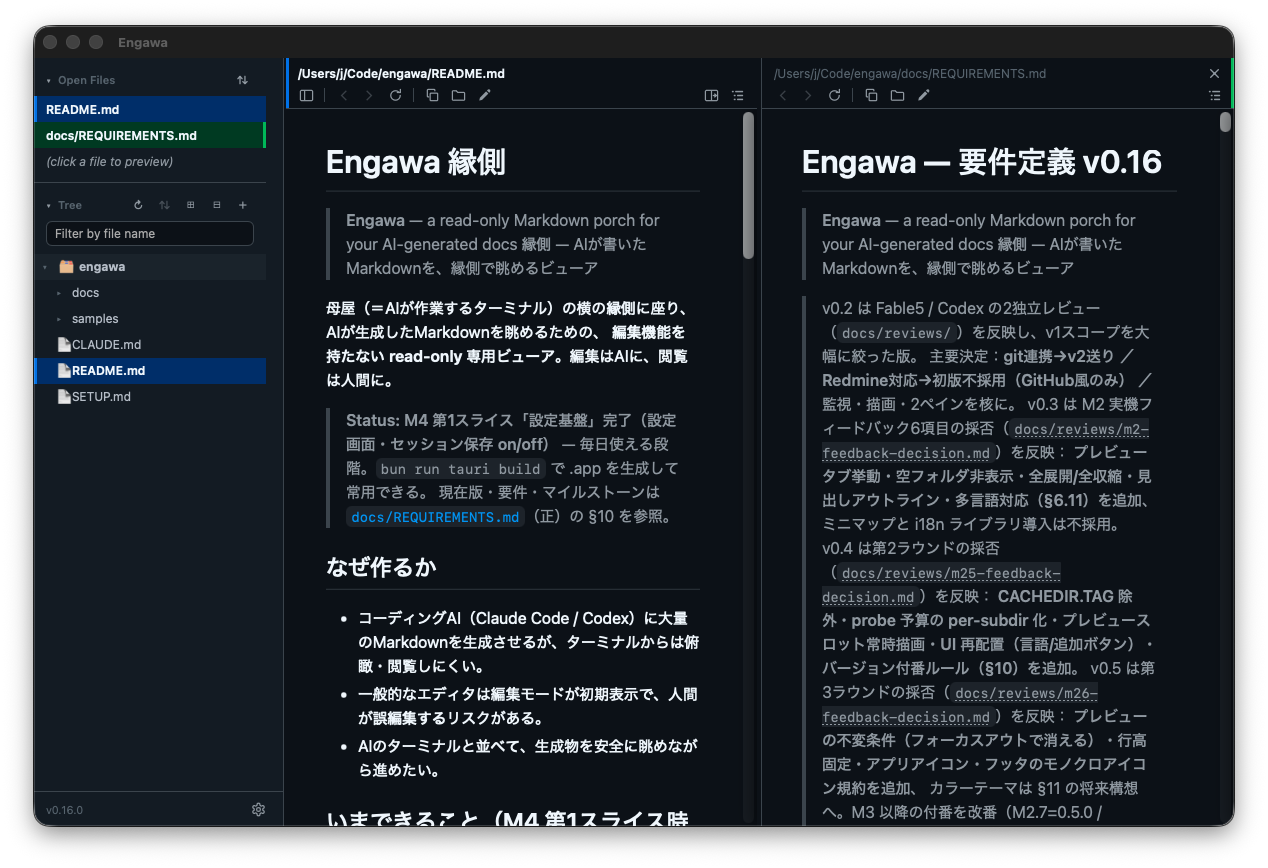
Task: Go back in the REQUIREMENTS.md pane
Action: pos(783,96)
